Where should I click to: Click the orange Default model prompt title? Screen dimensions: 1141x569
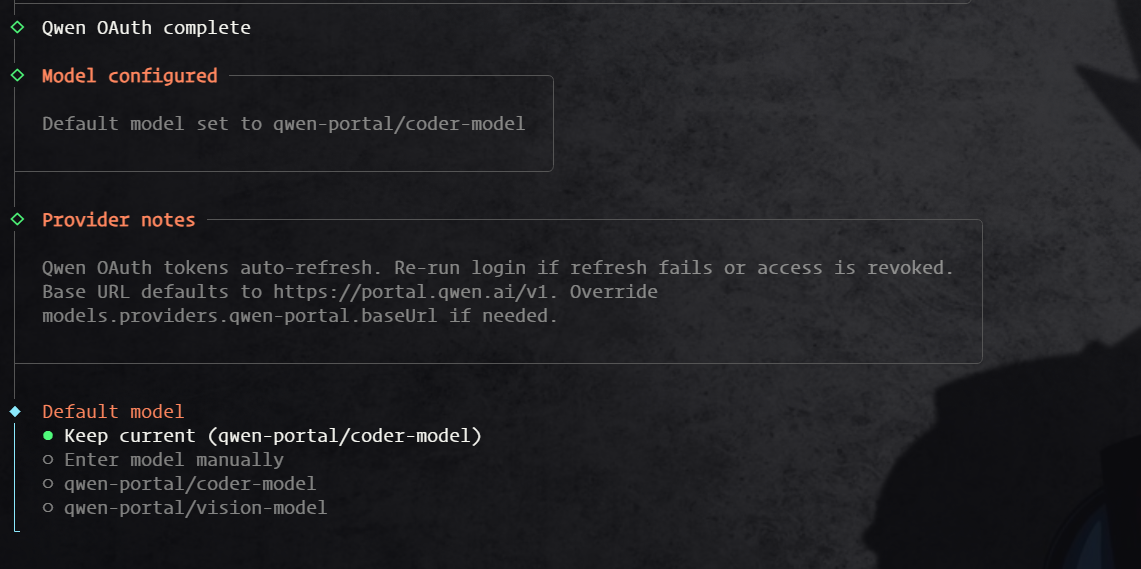coord(113,412)
